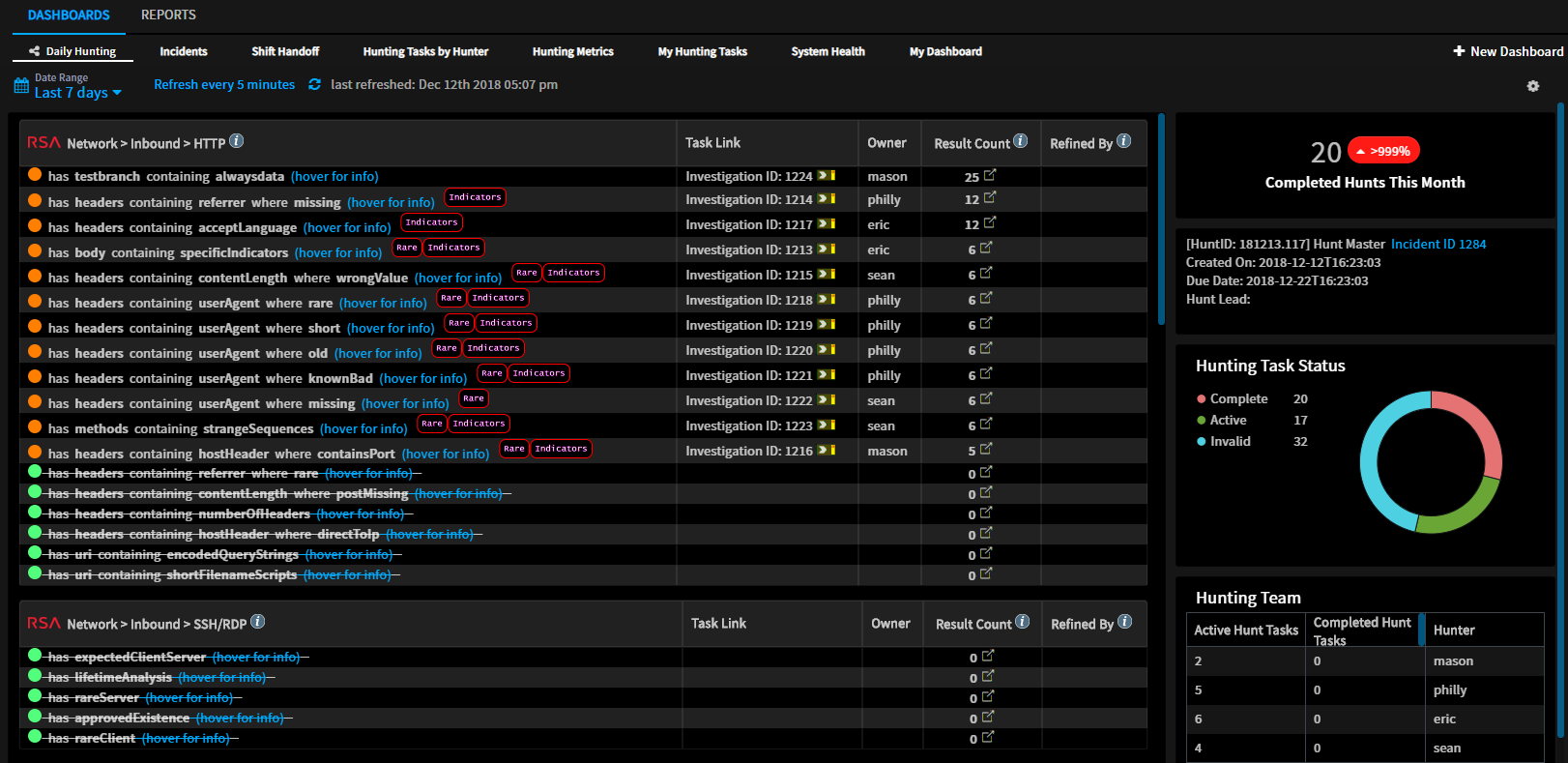Open the Shift Handoff dashboard tab
The width and height of the screenshot is (1568, 763).
(285, 52)
